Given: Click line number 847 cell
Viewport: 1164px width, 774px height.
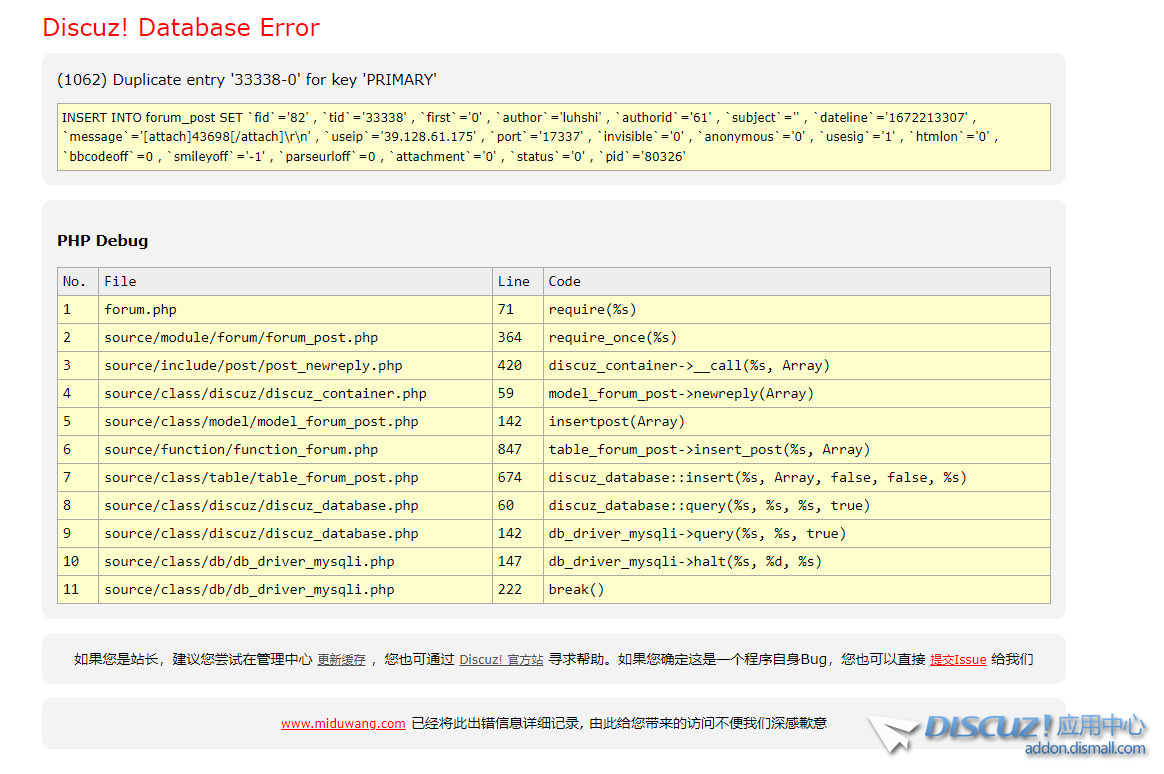Looking at the screenshot, I should click(517, 450).
